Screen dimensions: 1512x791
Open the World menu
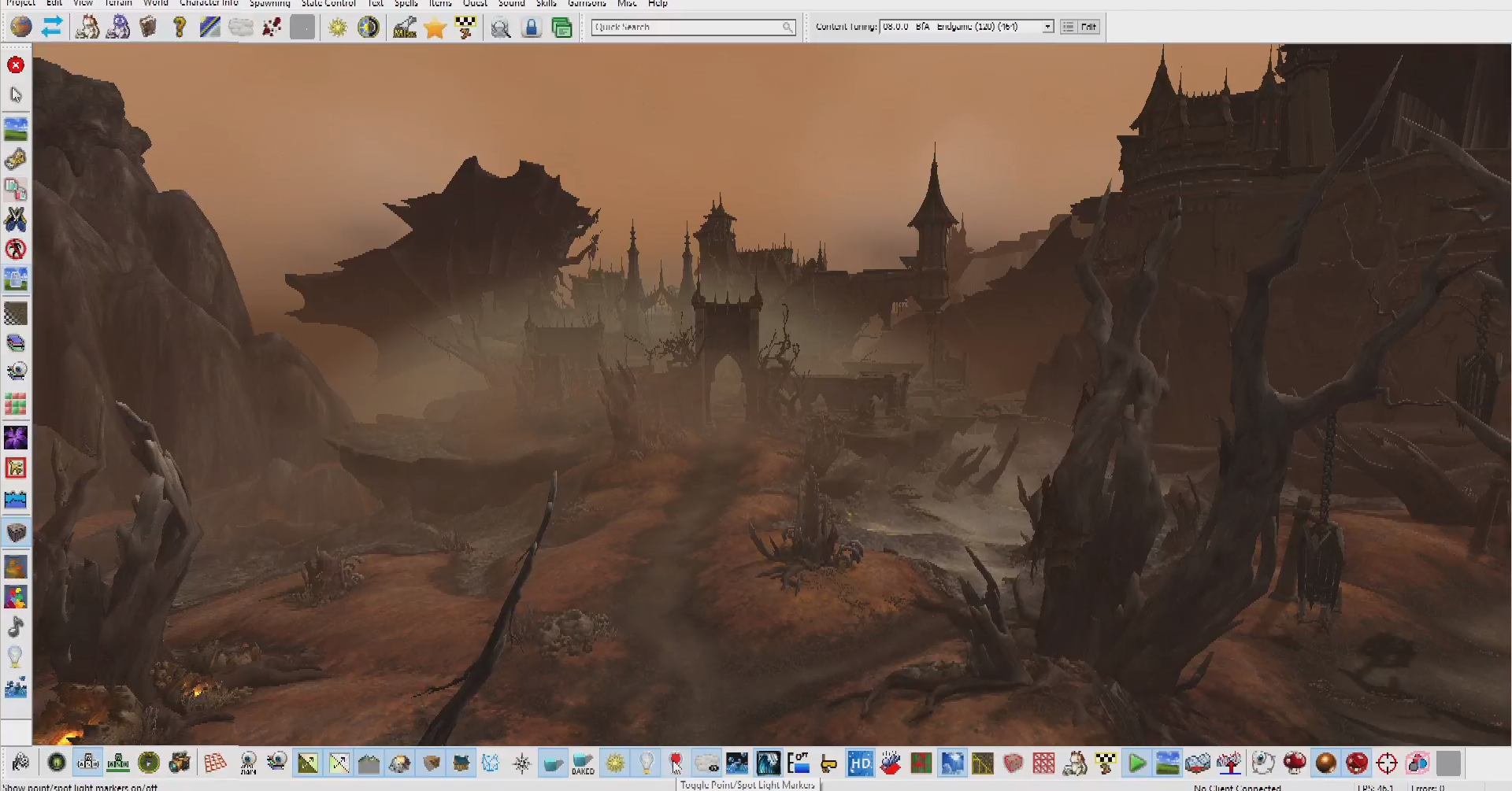point(155,3)
